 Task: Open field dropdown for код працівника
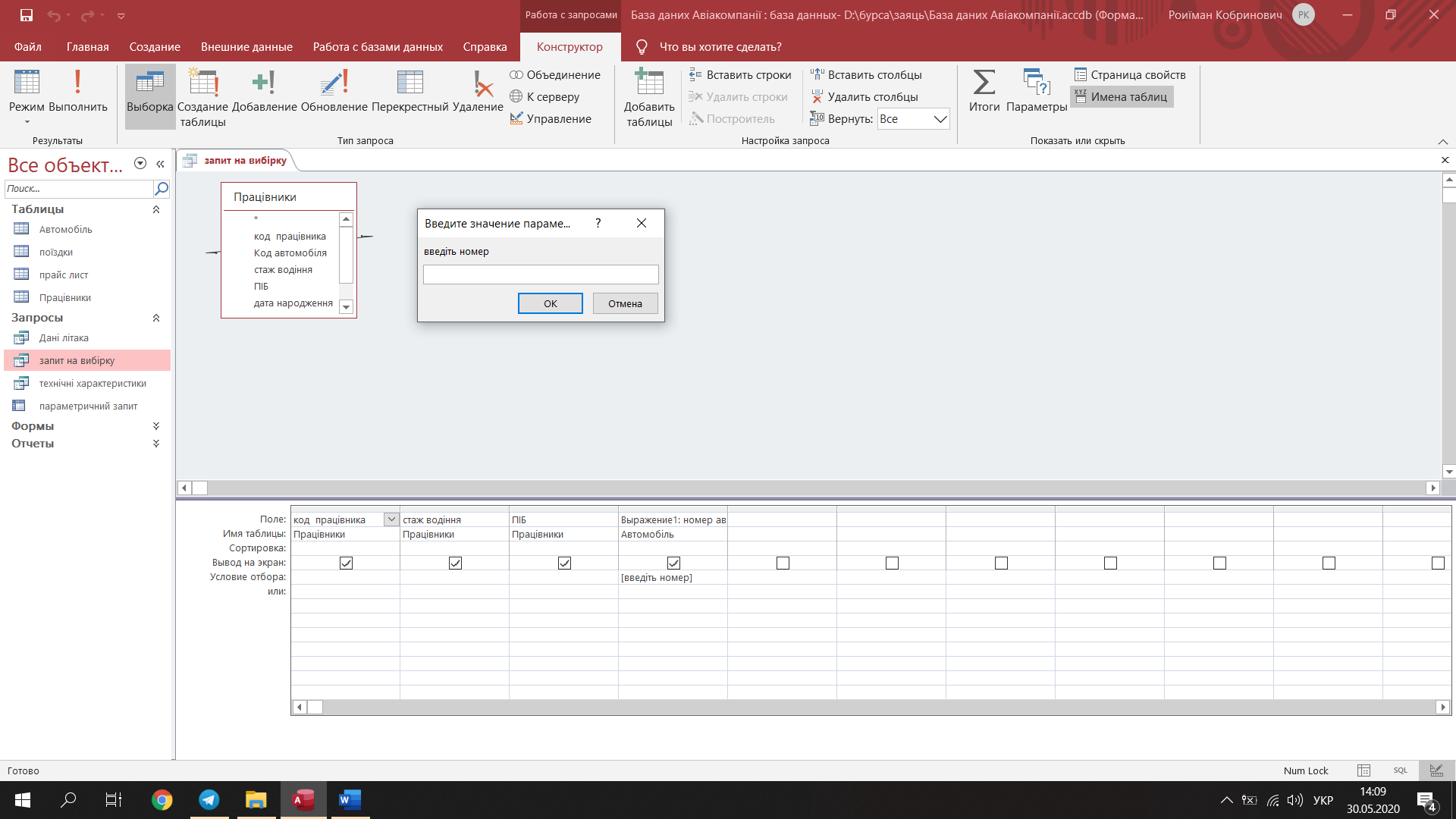tap(391, 519)
